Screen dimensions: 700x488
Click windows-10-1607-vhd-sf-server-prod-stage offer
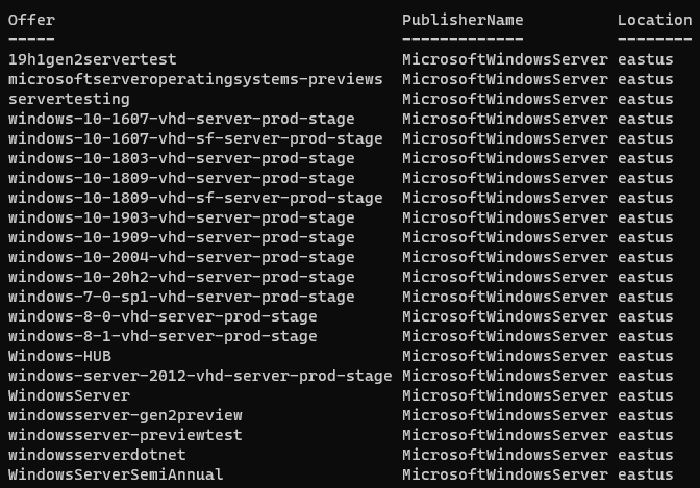pos(195,139)
